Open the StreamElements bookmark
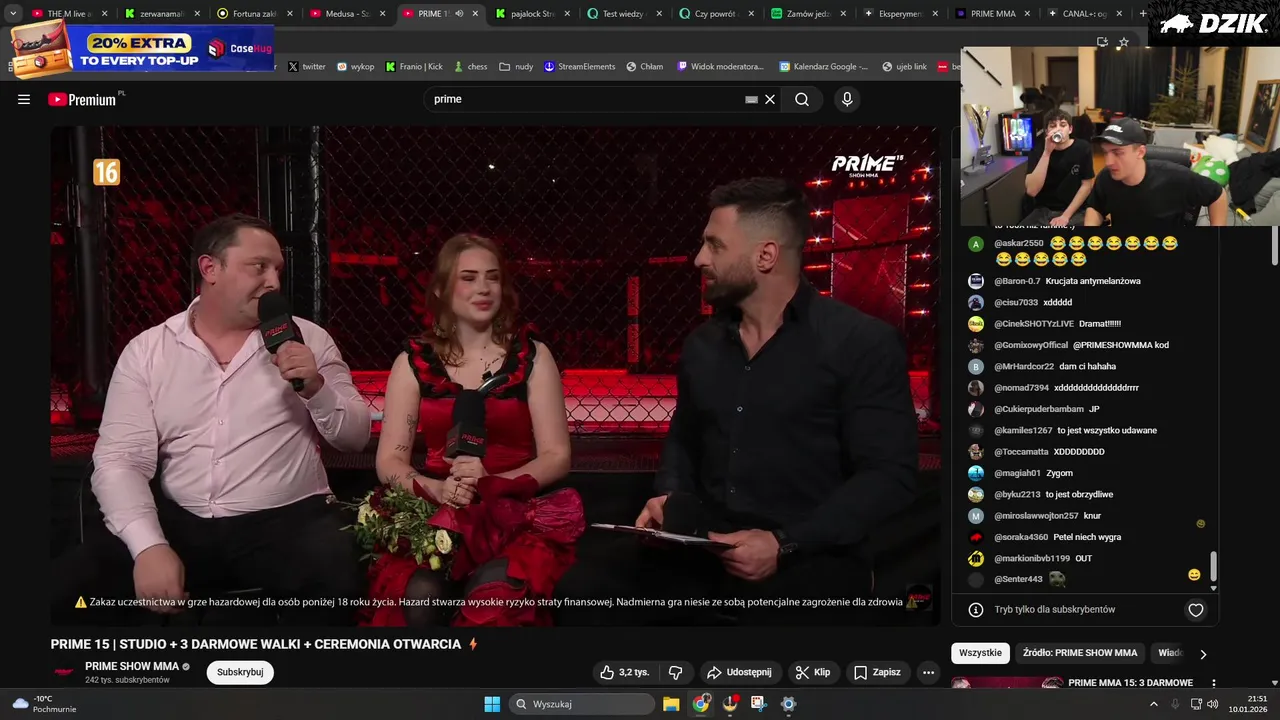Viewport: 1280px width, 720px height. pos(580,66)
